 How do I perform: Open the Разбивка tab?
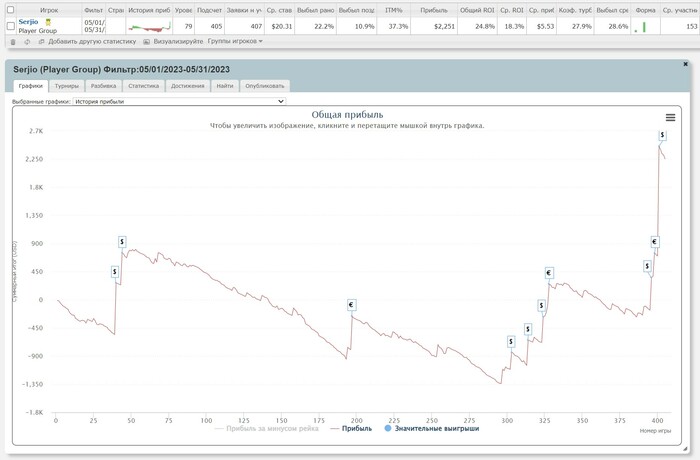103,86
